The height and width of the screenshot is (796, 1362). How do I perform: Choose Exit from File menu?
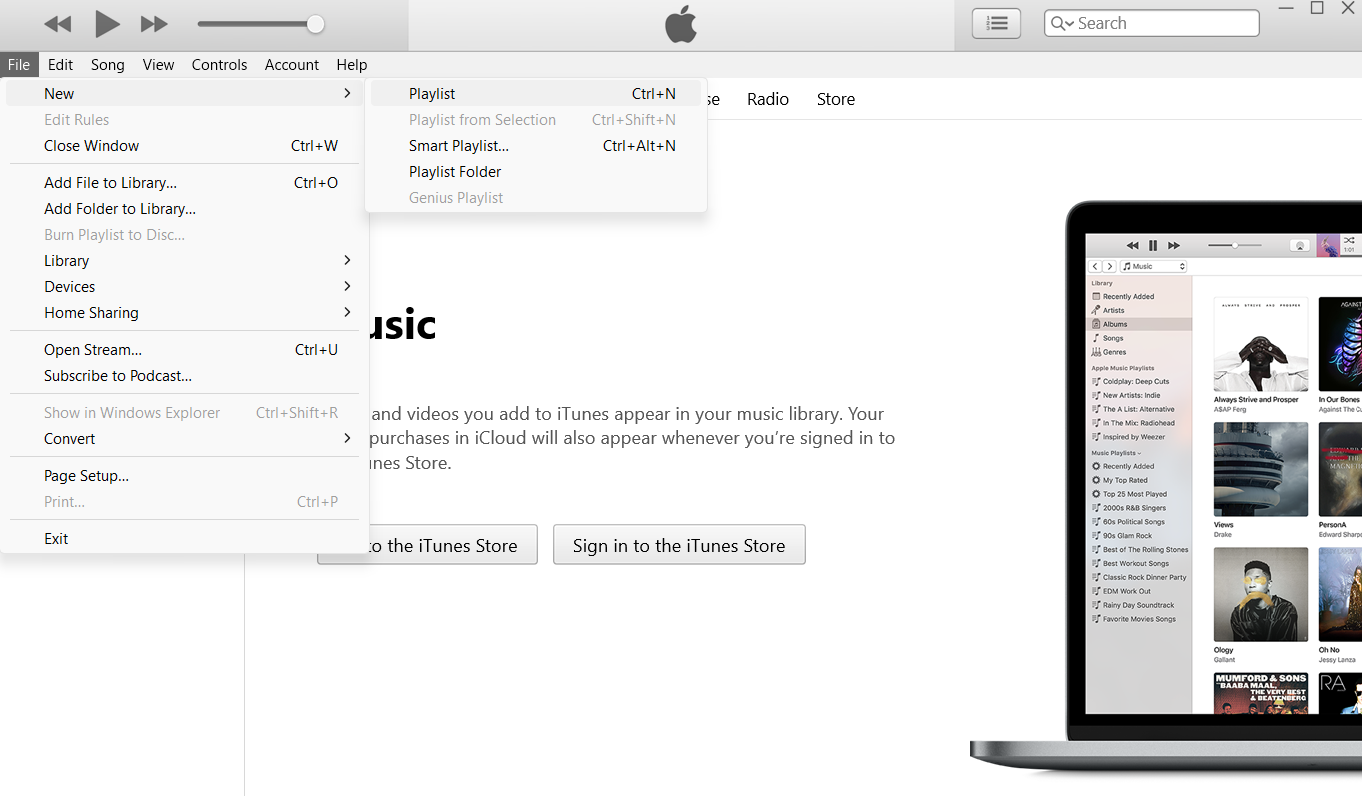click(184, 538)
